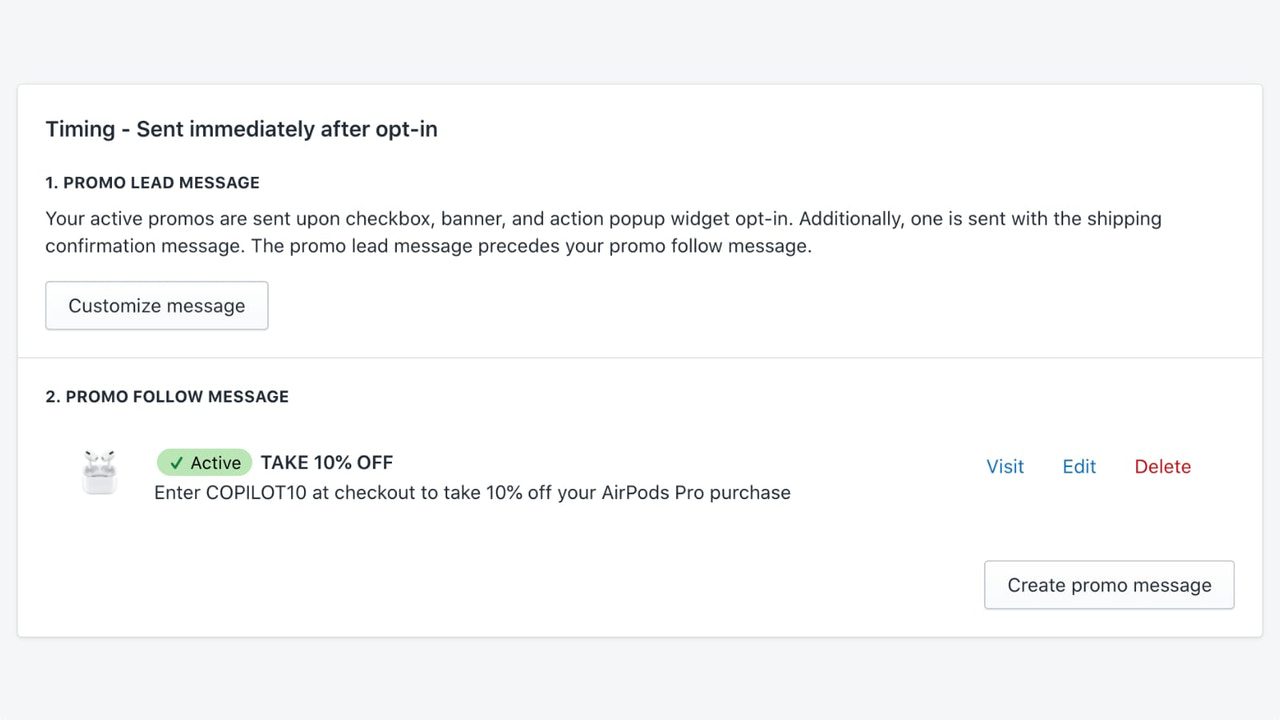The image size is (1280, 720).
Task: Click the PROMO FOLLOW MESSAGE section heading
Action: tap(167, 396)
